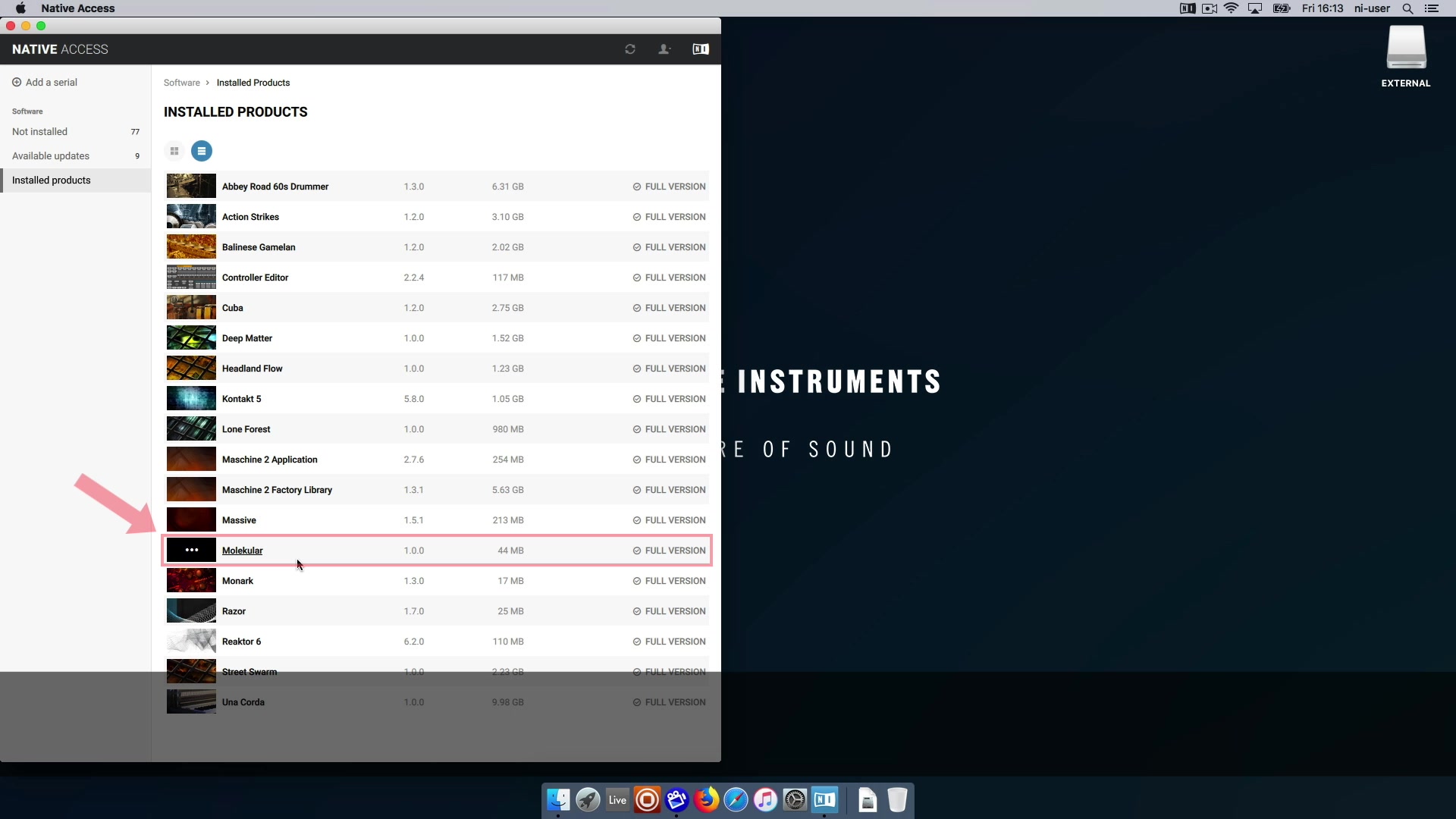
Task: Open the Molekular product link
Action: click(x=242, y=551)
